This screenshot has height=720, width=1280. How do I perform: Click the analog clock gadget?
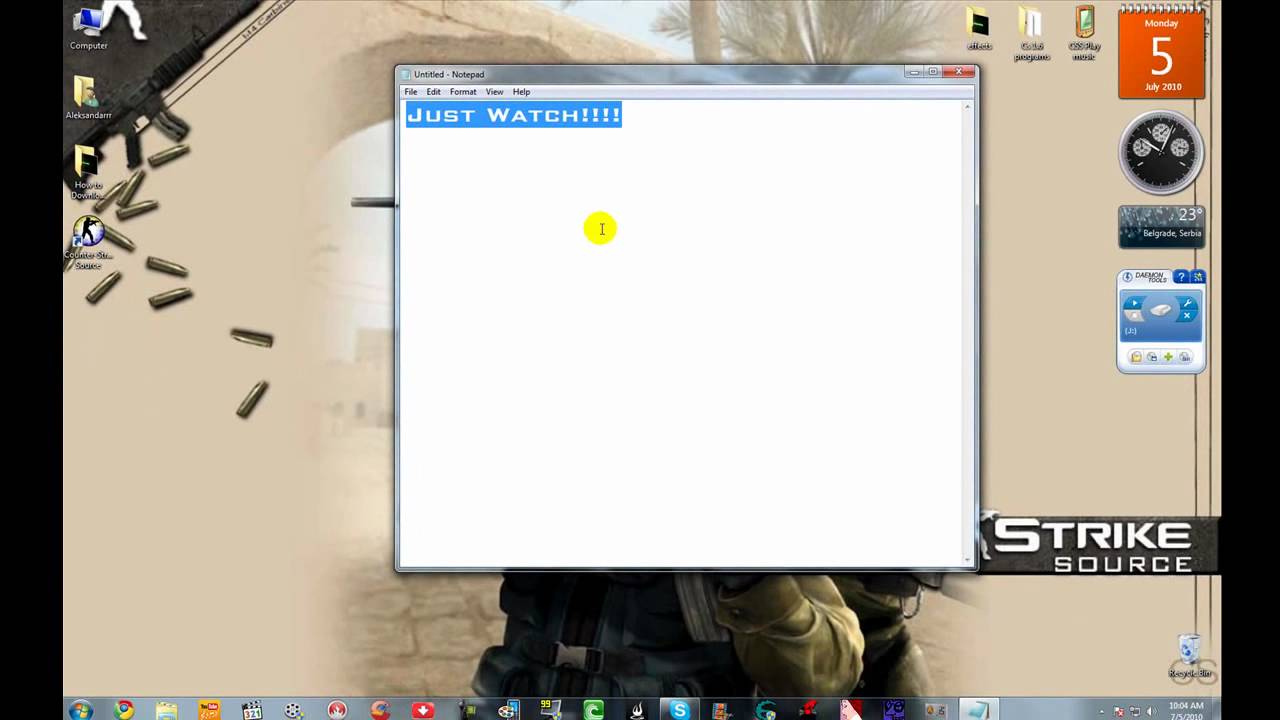click(x=1161, y=152)
